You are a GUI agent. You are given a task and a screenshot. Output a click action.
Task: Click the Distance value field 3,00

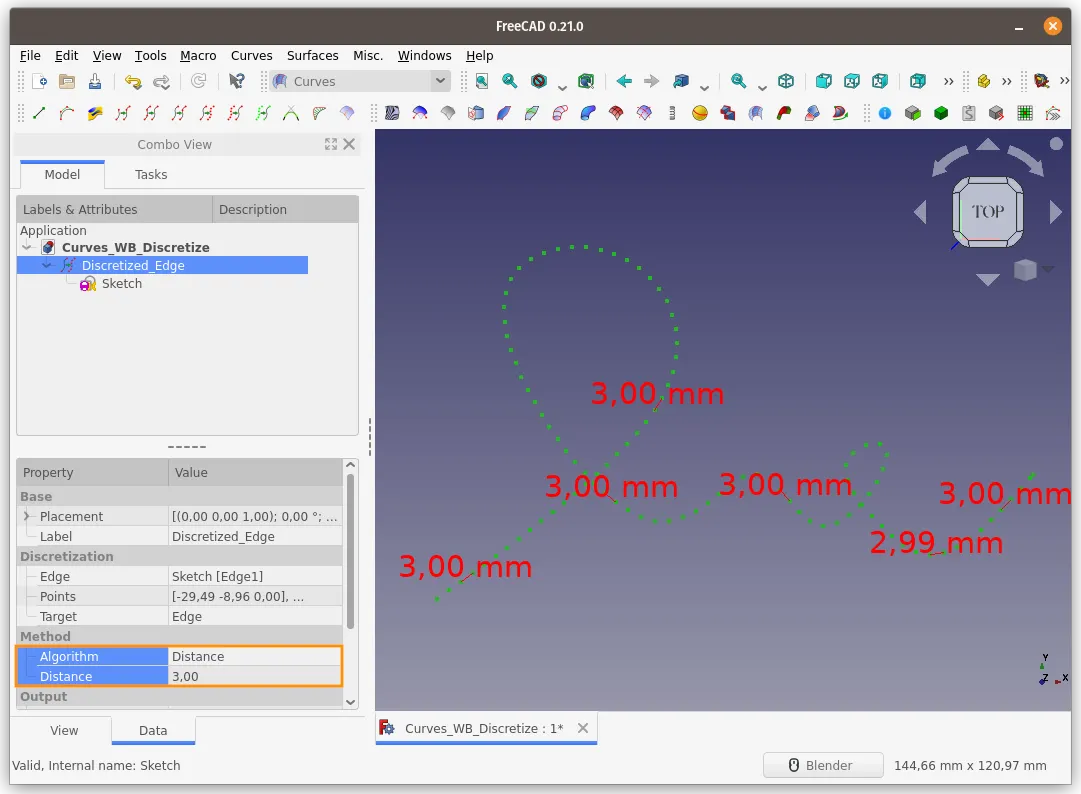(x=255, y=677)
